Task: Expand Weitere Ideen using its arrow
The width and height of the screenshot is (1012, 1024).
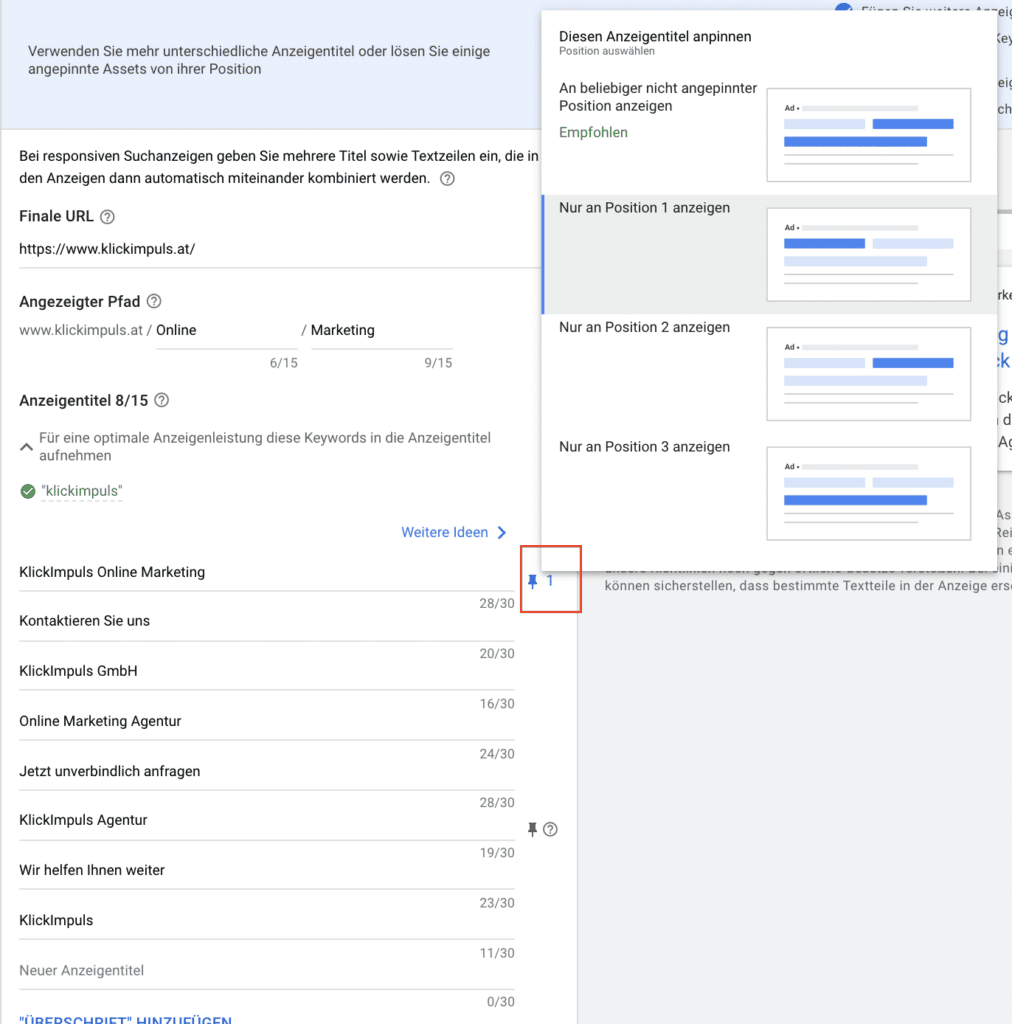Action: (502, 533)
